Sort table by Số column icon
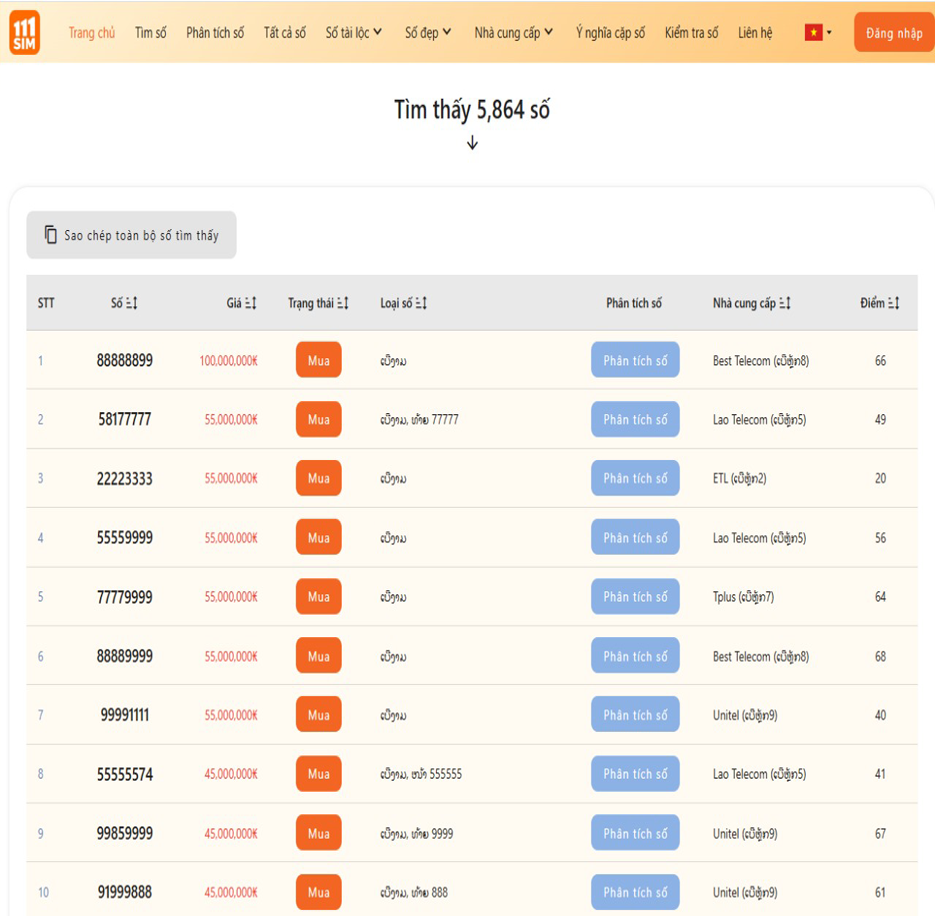Viewport: 935px width, 916px height. [x=131, y=303]
